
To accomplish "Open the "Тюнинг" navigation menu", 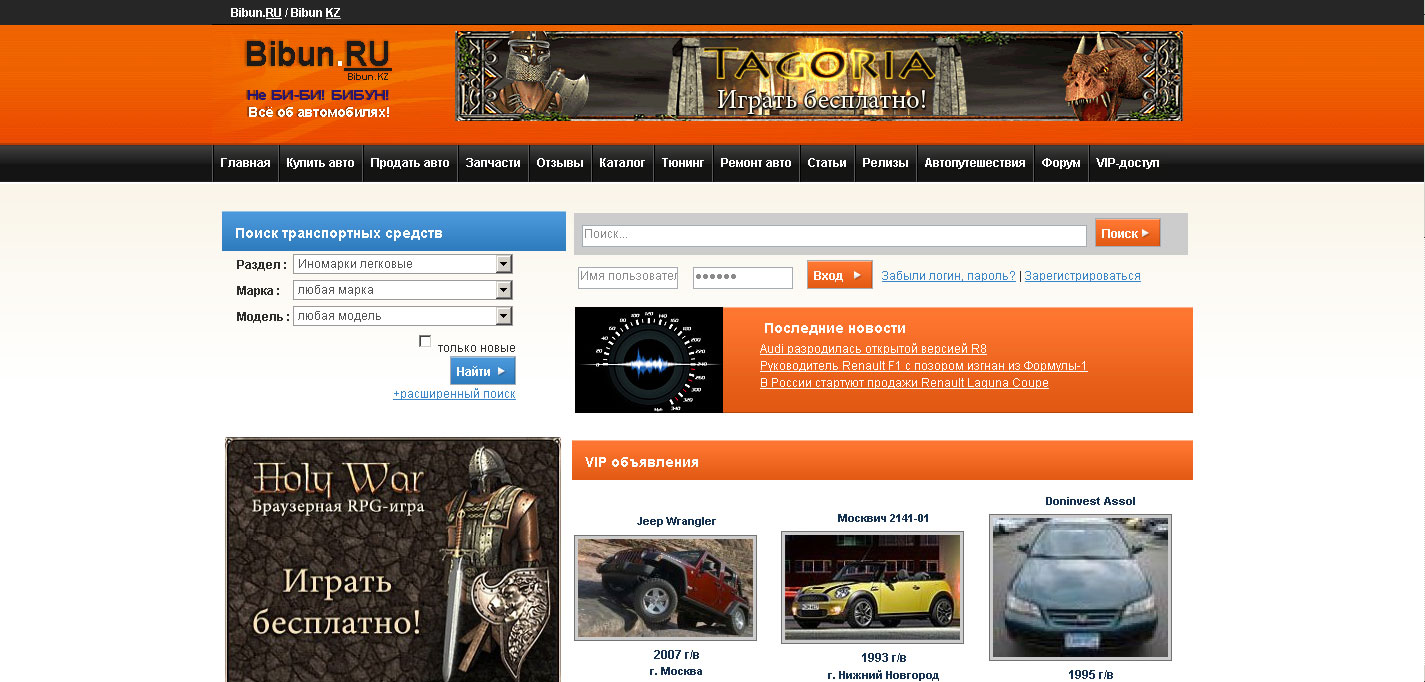I will (x=683, y=162).
